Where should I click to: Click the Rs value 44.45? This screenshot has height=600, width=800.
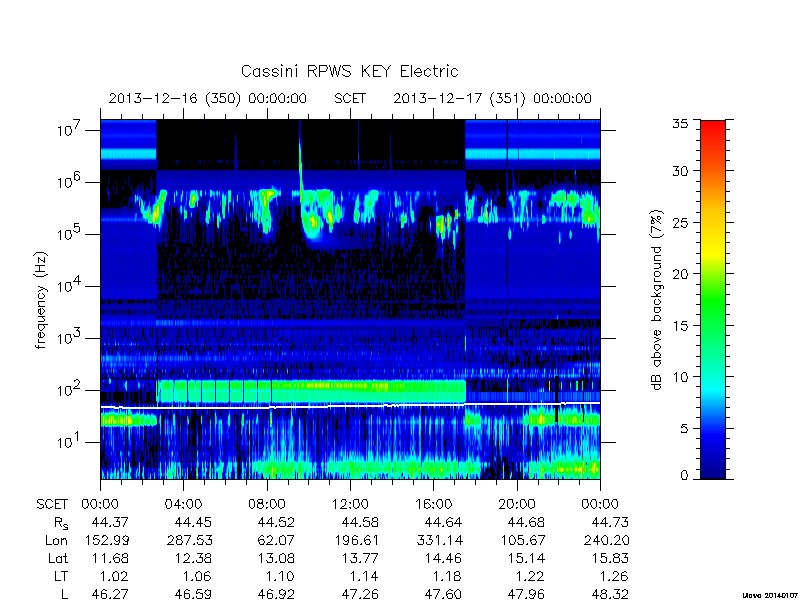pyautogui.click(x=193, y=522)
